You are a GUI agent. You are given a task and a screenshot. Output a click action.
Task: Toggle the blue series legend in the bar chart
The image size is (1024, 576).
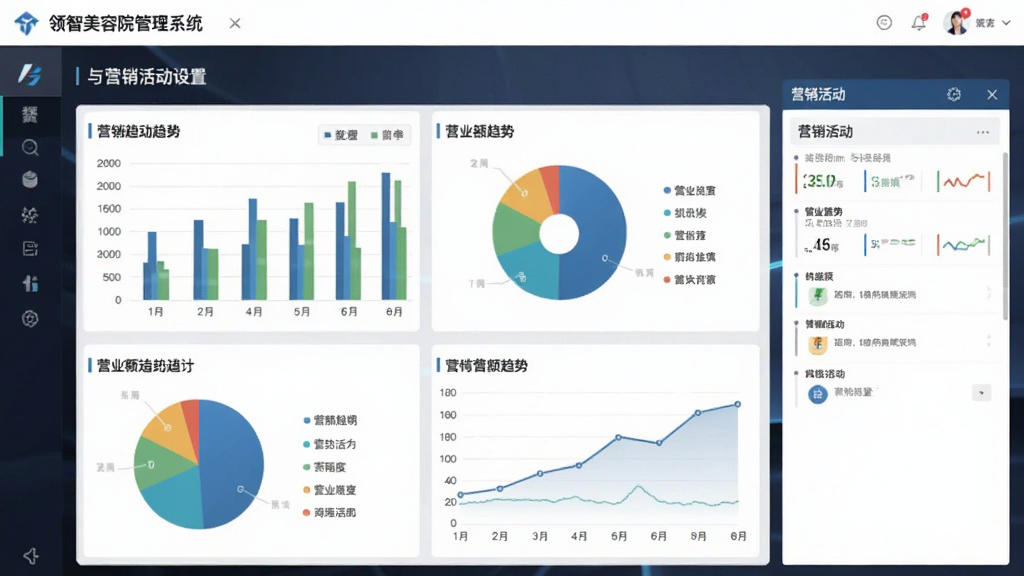pyautogui.click(x=341, y=135)
